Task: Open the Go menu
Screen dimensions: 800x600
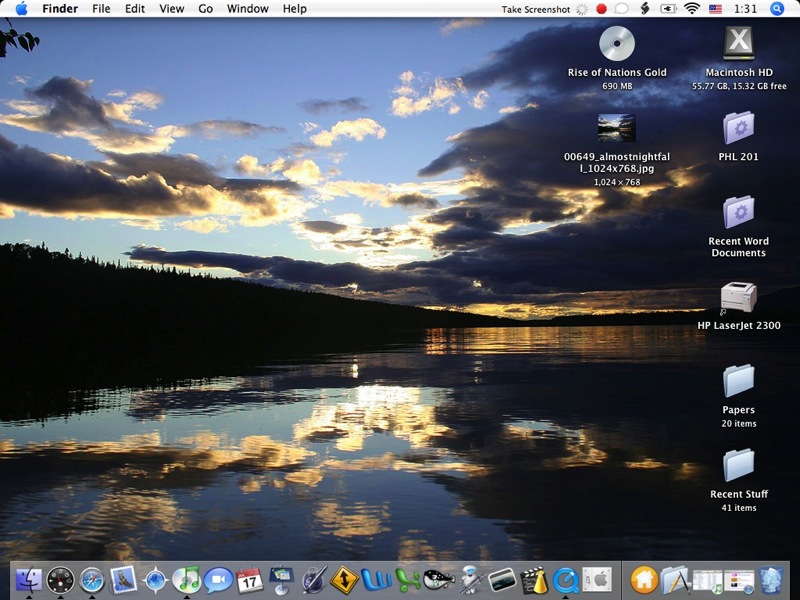Action: [205, 9]
